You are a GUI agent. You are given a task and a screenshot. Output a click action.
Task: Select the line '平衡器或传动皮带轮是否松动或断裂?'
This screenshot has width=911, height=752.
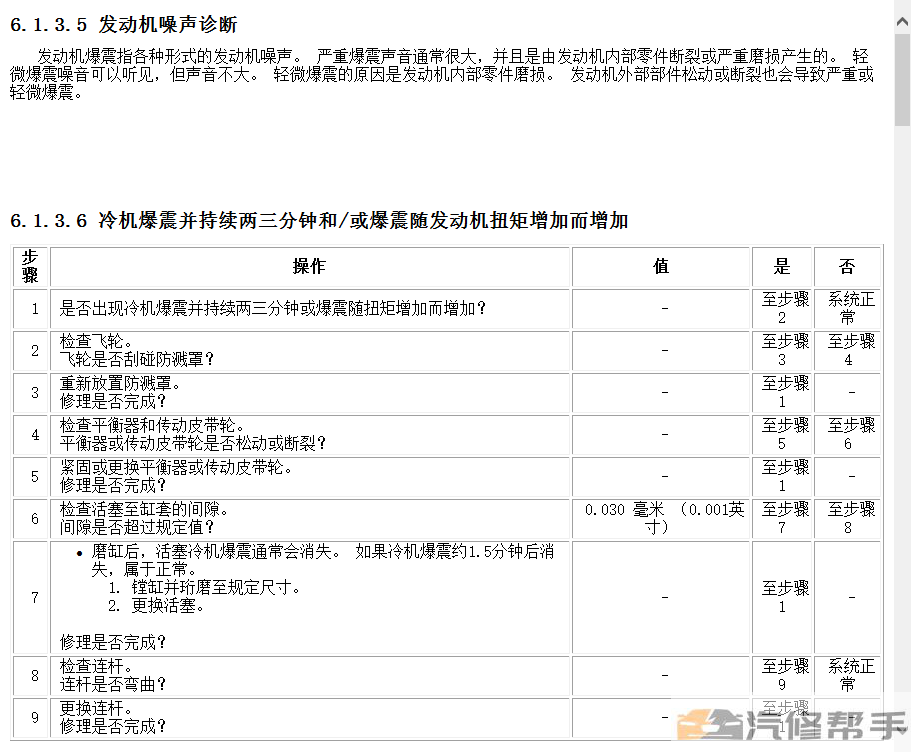click(x=193, y=444)
